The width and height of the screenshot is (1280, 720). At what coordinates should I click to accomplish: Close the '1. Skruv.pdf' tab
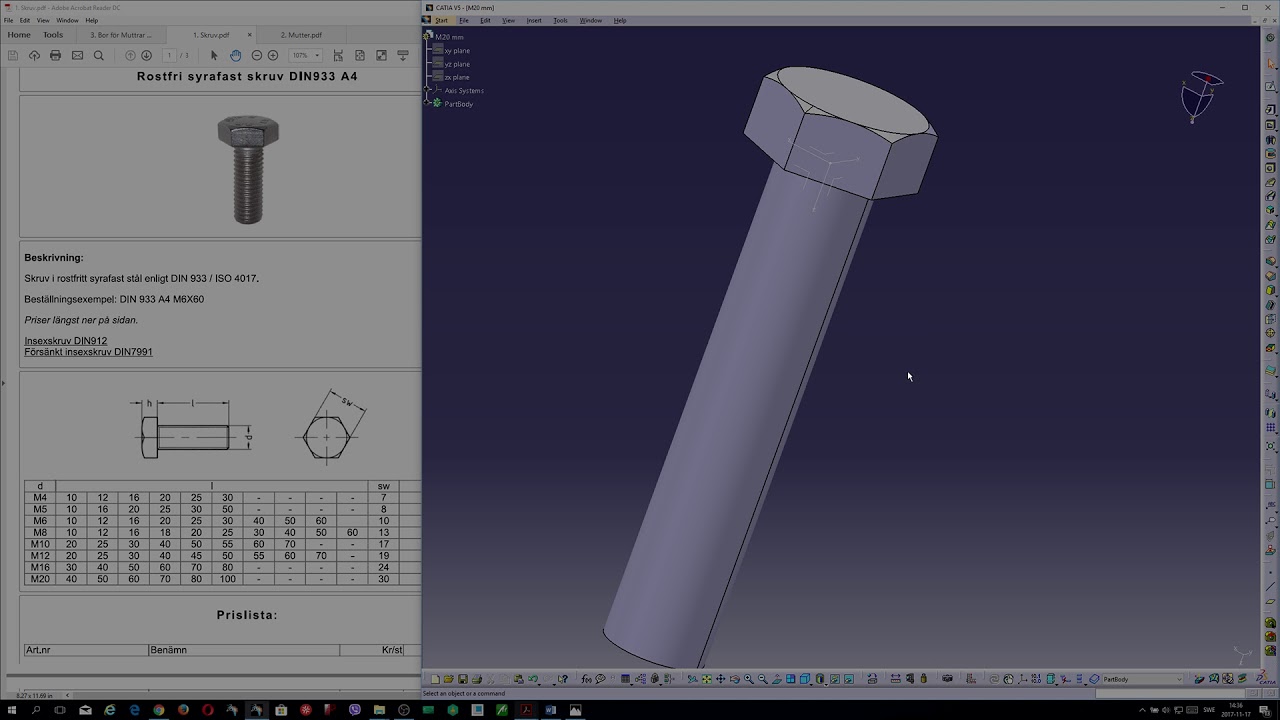pyautogui.click(x=250, y=35)
